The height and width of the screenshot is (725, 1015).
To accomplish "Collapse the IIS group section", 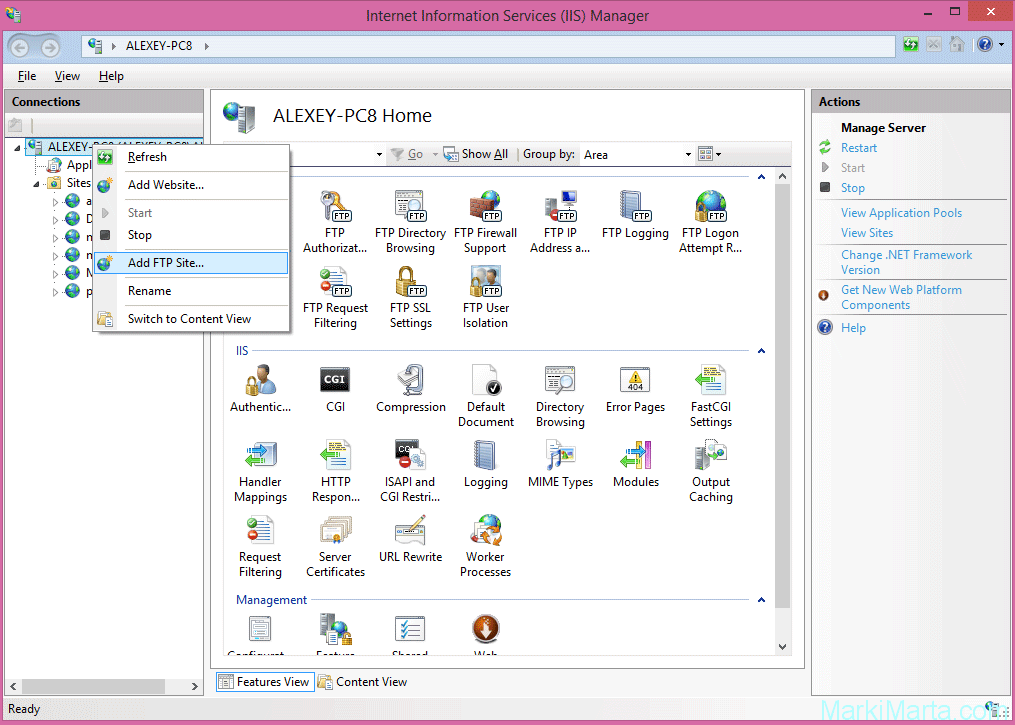I will [761, 351].
